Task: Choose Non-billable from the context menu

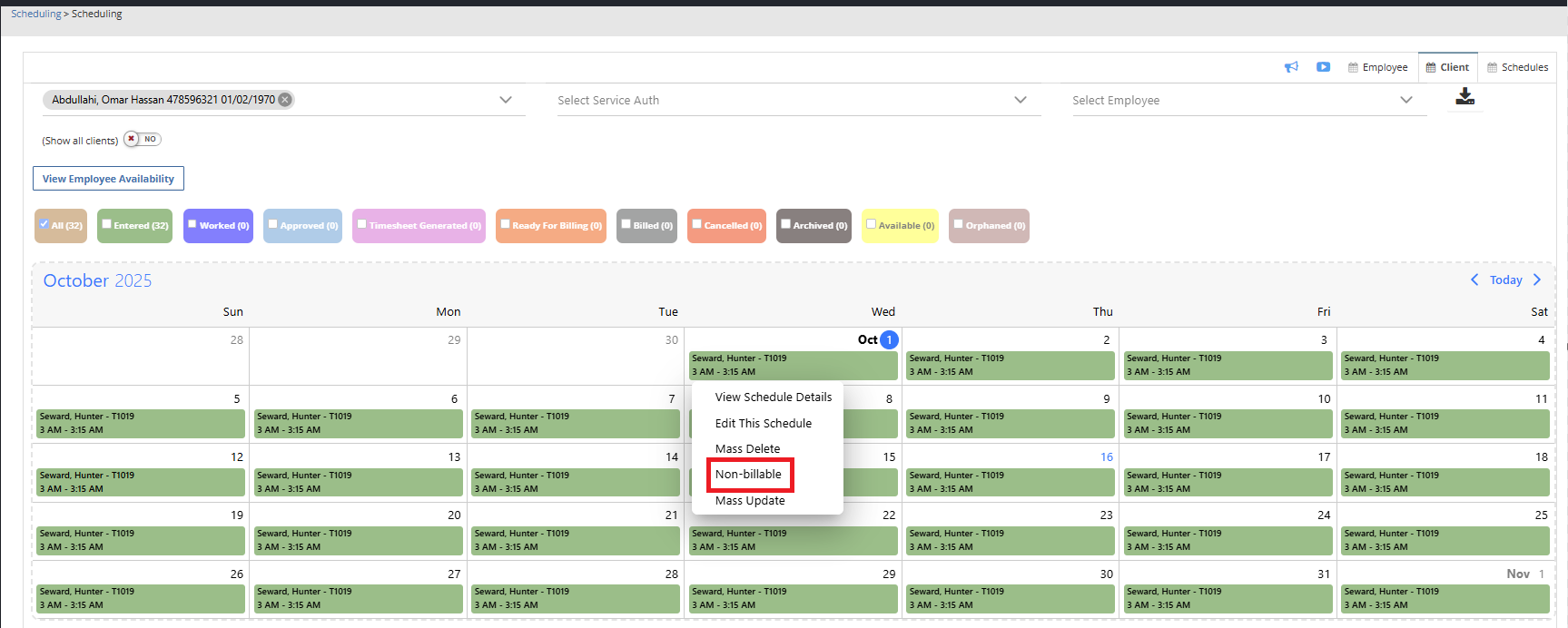Action: (748, 475)
